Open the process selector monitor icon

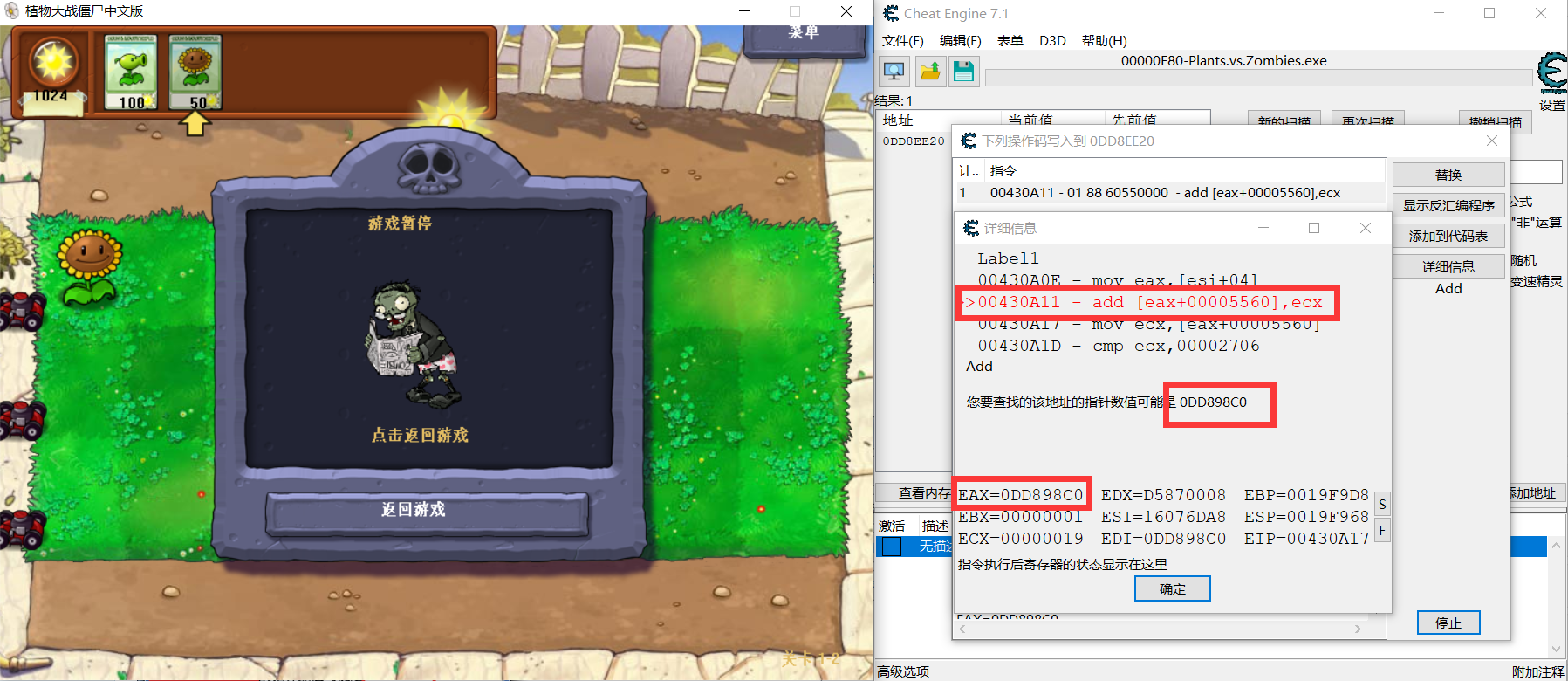click(x=894, y=72)
